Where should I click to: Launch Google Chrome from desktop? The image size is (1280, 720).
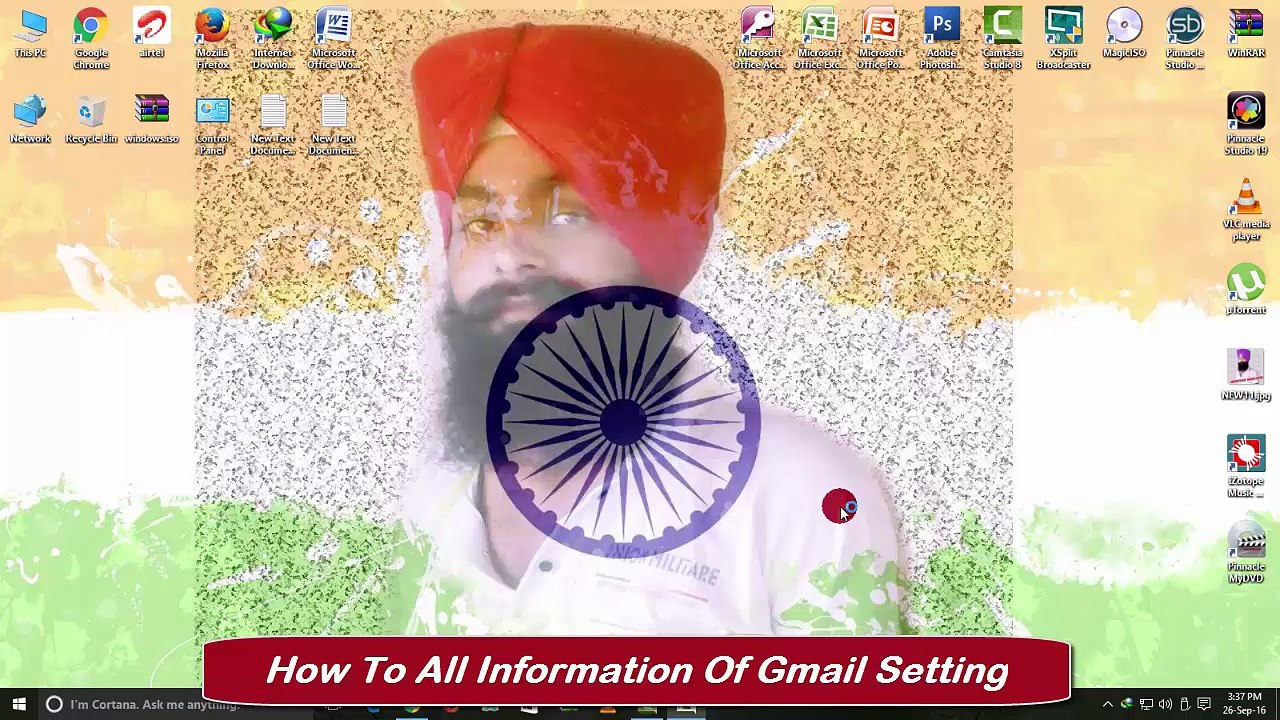point(91,38)
